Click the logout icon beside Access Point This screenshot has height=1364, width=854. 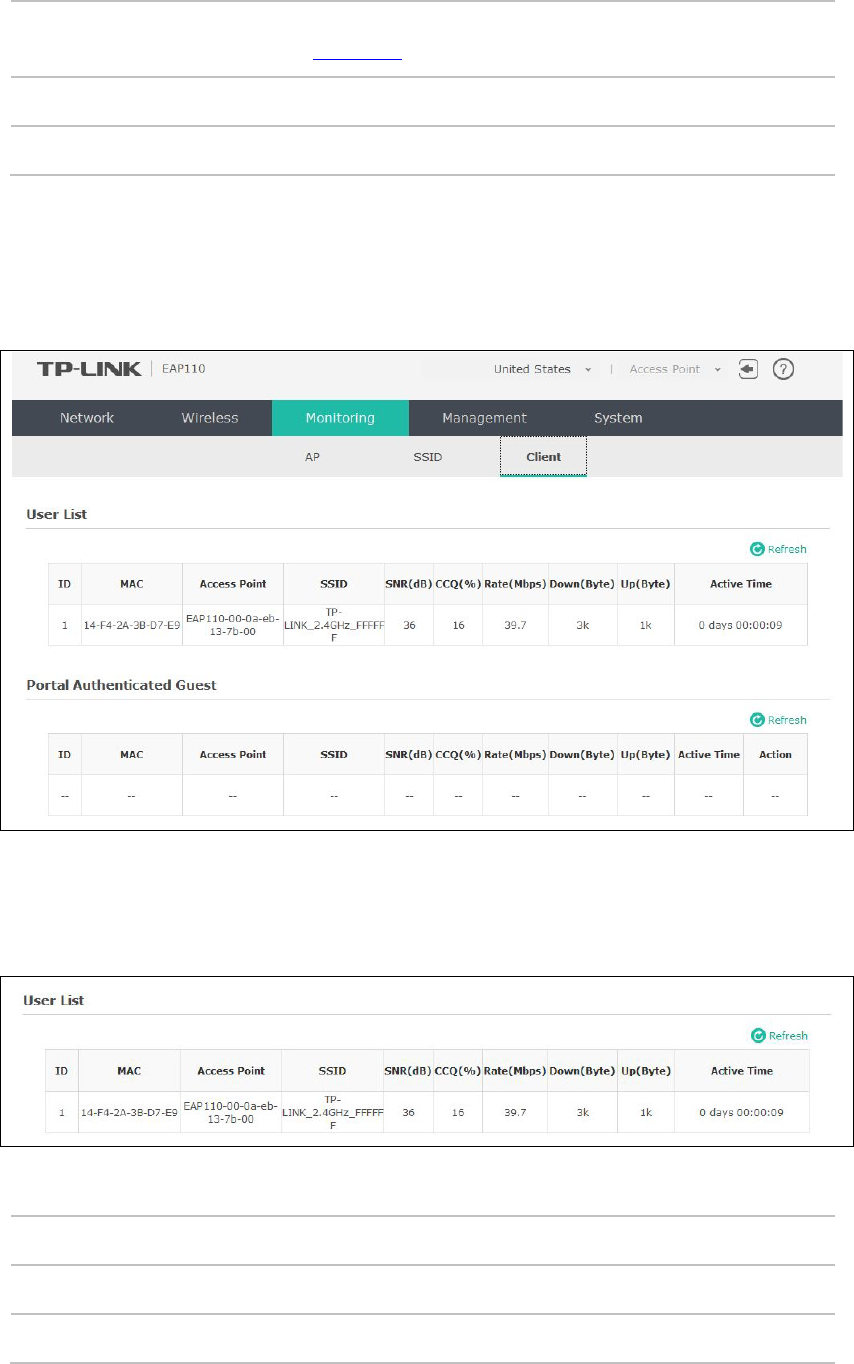tap(748, 369)
